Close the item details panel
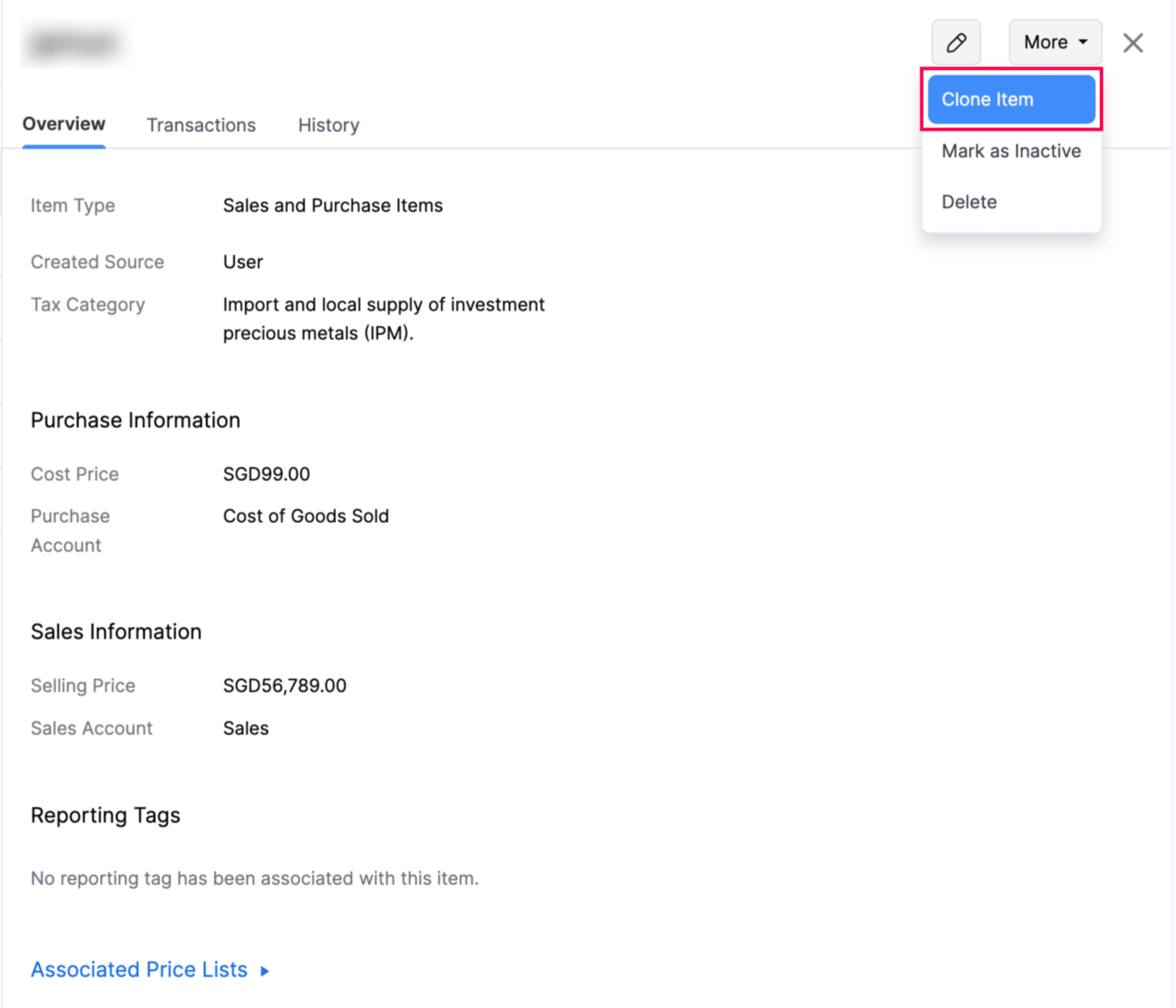 (x=1133, y=43)
